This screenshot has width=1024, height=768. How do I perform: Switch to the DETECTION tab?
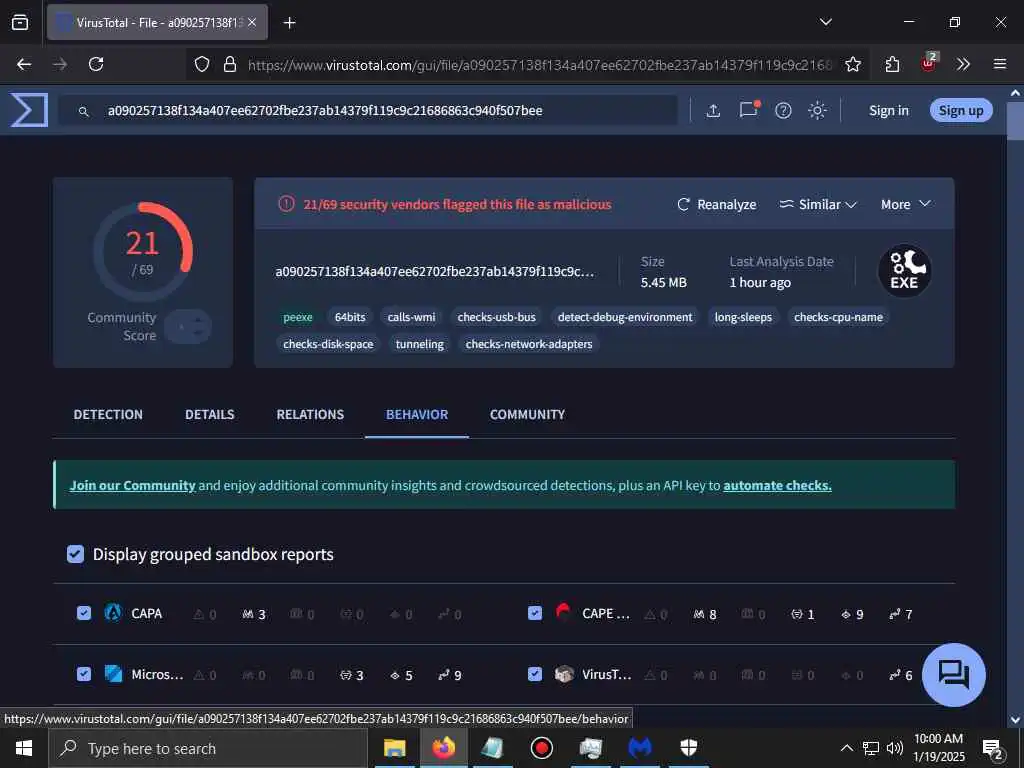[108, 415]
